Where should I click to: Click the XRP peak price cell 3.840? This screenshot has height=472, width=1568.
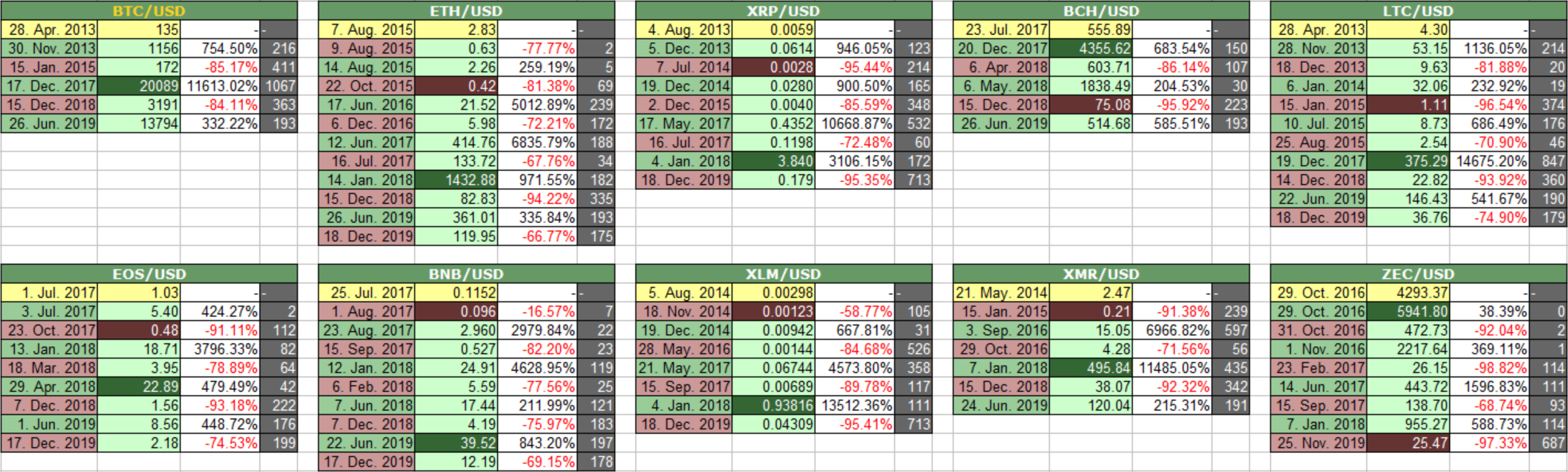coord(773,161)
